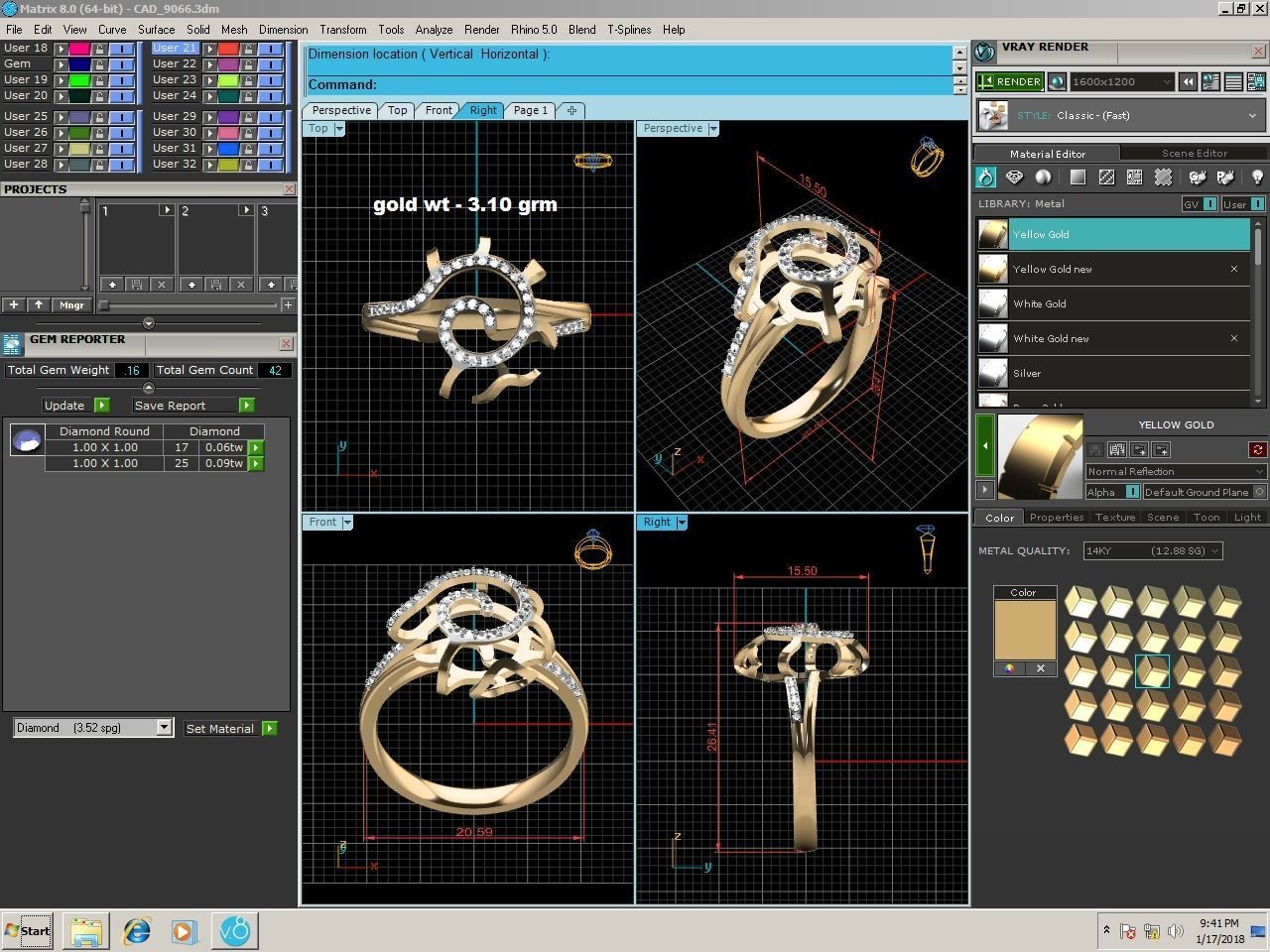Click the cross-shaped patch material icon

coord(1163,178)
